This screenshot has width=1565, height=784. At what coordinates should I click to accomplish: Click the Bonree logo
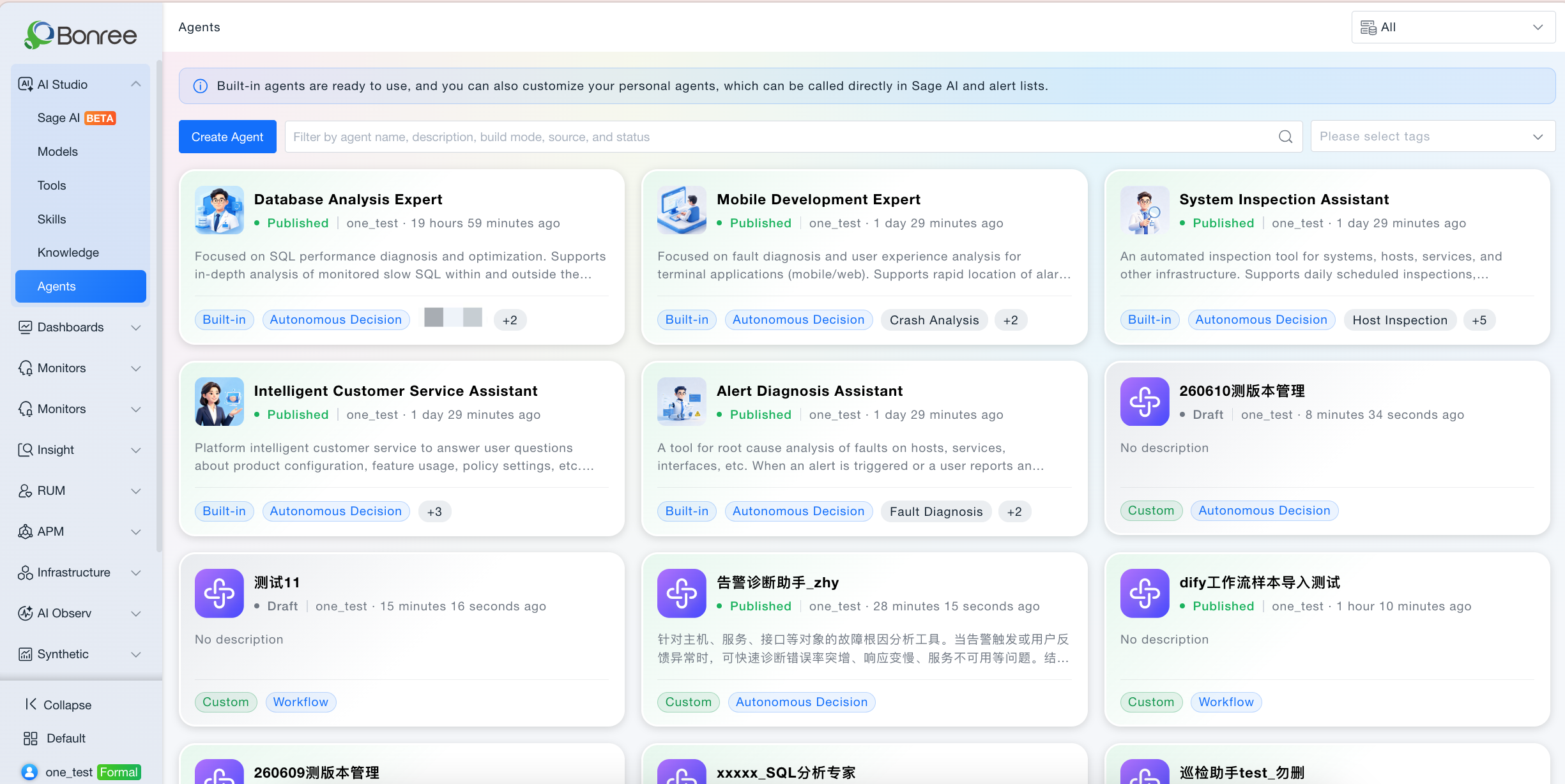click(80, 34)
